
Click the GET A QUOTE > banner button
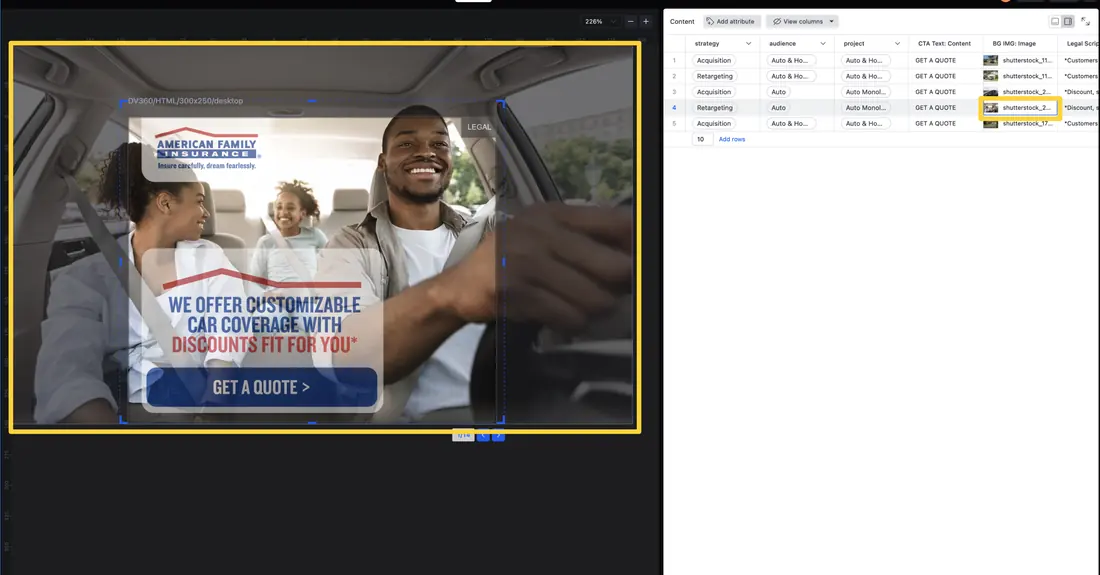262,388
